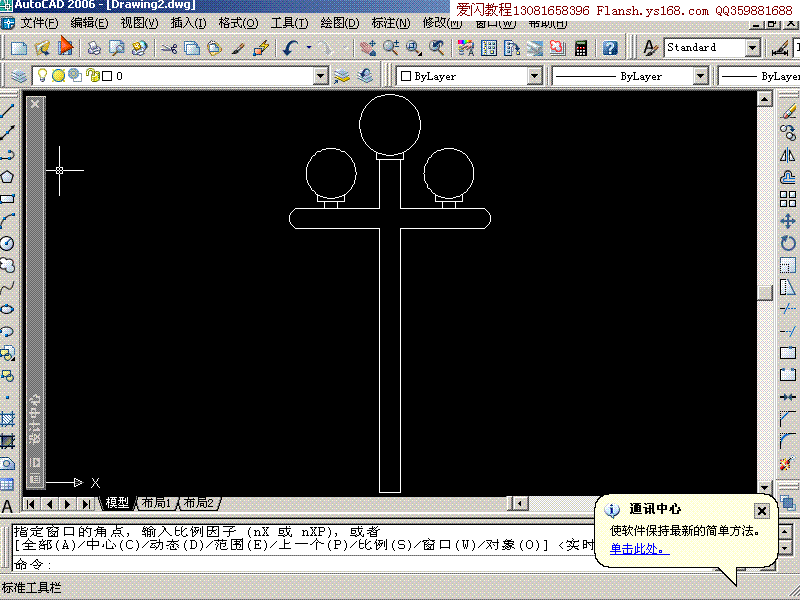800x600 pixels.
Task: Click the horizontal scrollbar left arrow
Action: 520,504
